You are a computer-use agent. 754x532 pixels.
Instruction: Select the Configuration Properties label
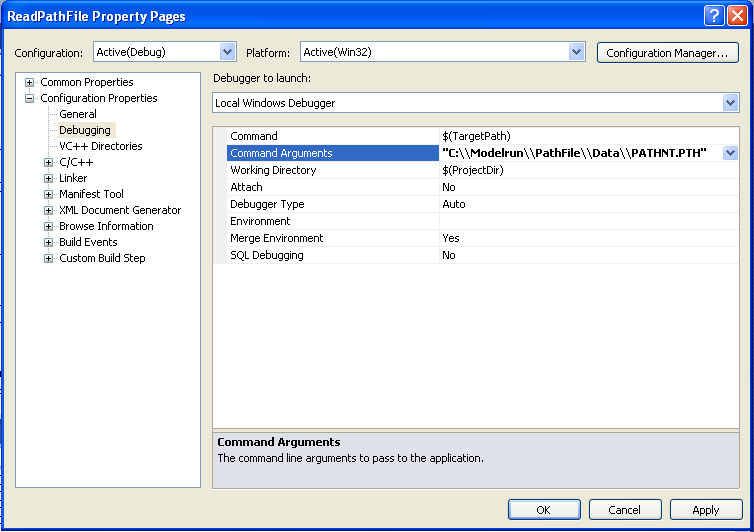coord(99,98)
